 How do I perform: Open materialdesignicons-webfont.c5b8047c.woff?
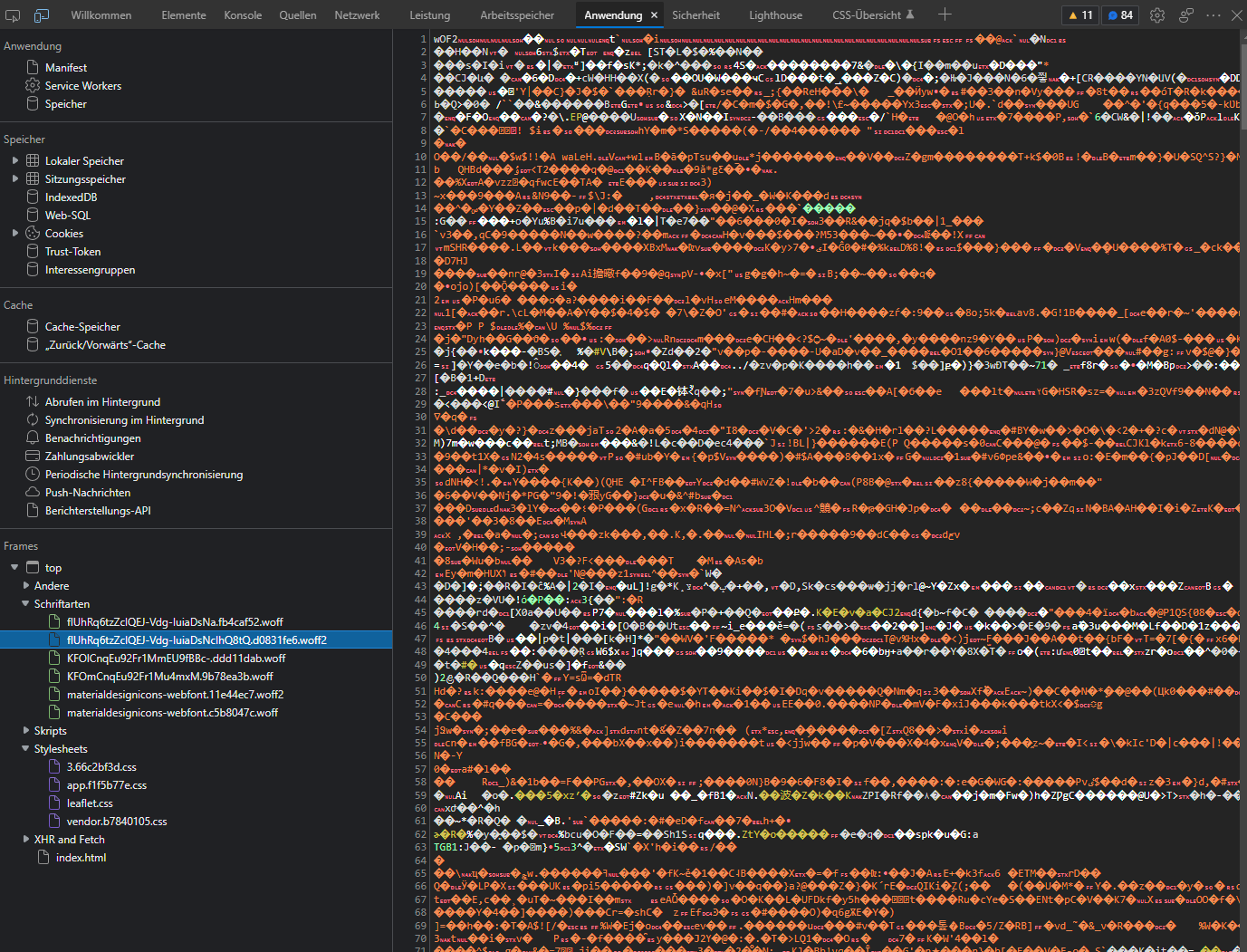point(173,713)
